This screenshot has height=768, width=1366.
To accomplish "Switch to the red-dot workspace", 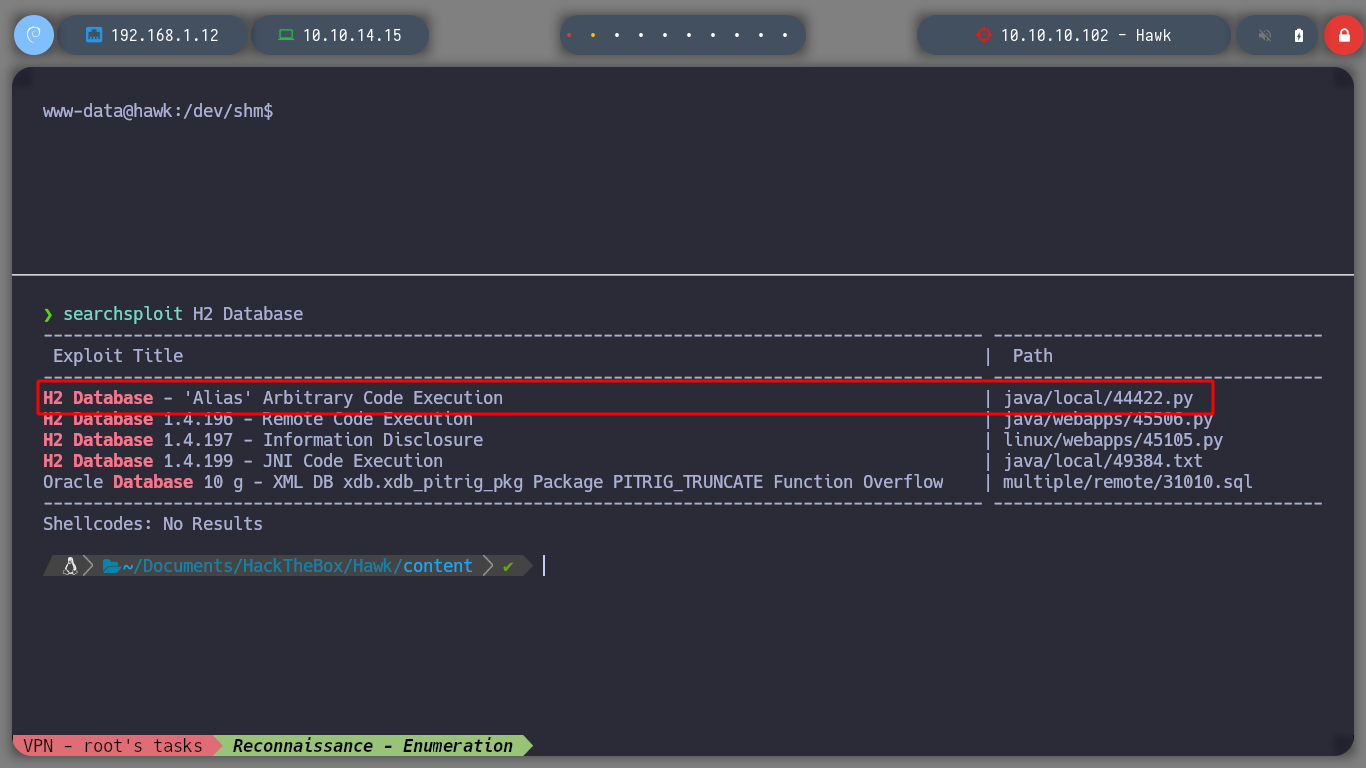I will (569, 35).
